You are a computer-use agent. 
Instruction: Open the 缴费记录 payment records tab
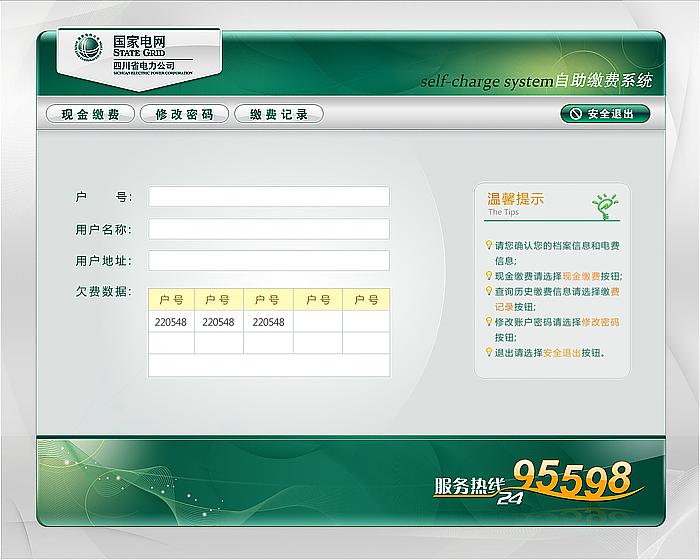(279, 114)
